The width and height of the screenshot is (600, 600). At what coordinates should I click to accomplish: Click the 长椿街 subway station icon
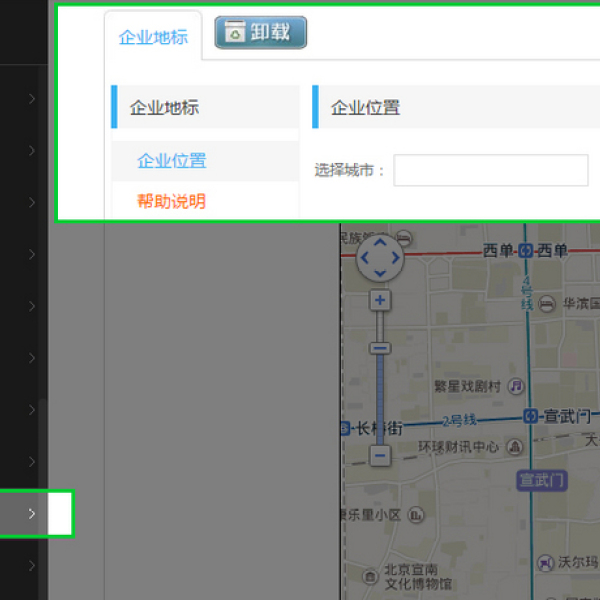tap(344, 428)
